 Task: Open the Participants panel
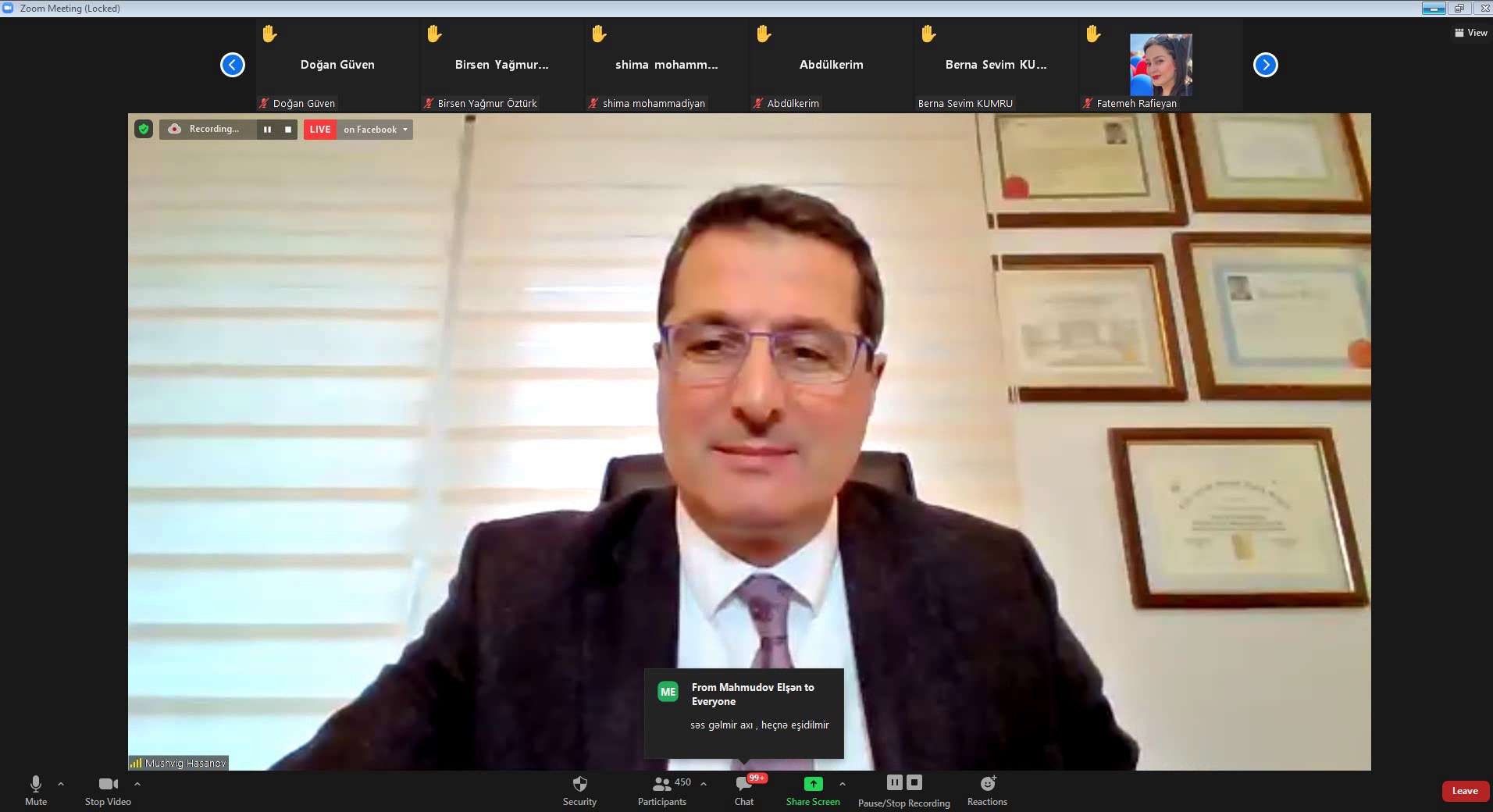point(662,790)
